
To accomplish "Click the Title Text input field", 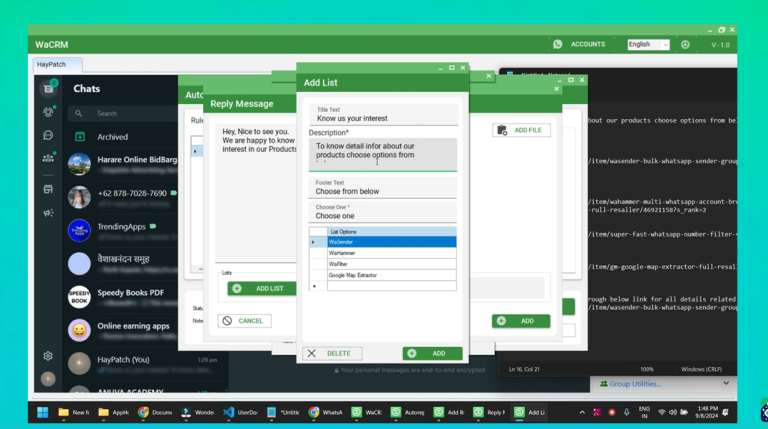I will click(x=385, y=118).
